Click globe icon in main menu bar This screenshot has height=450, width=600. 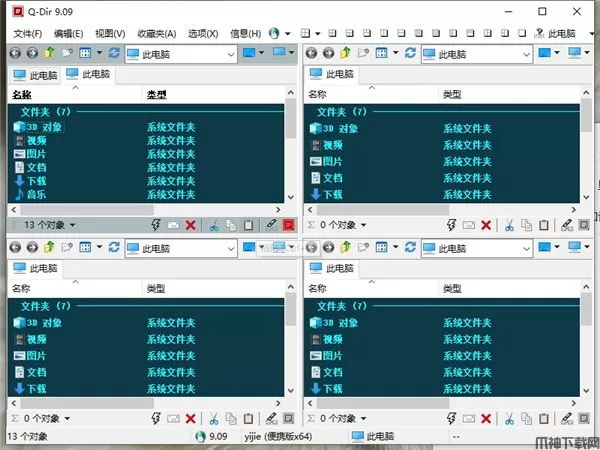274,34
